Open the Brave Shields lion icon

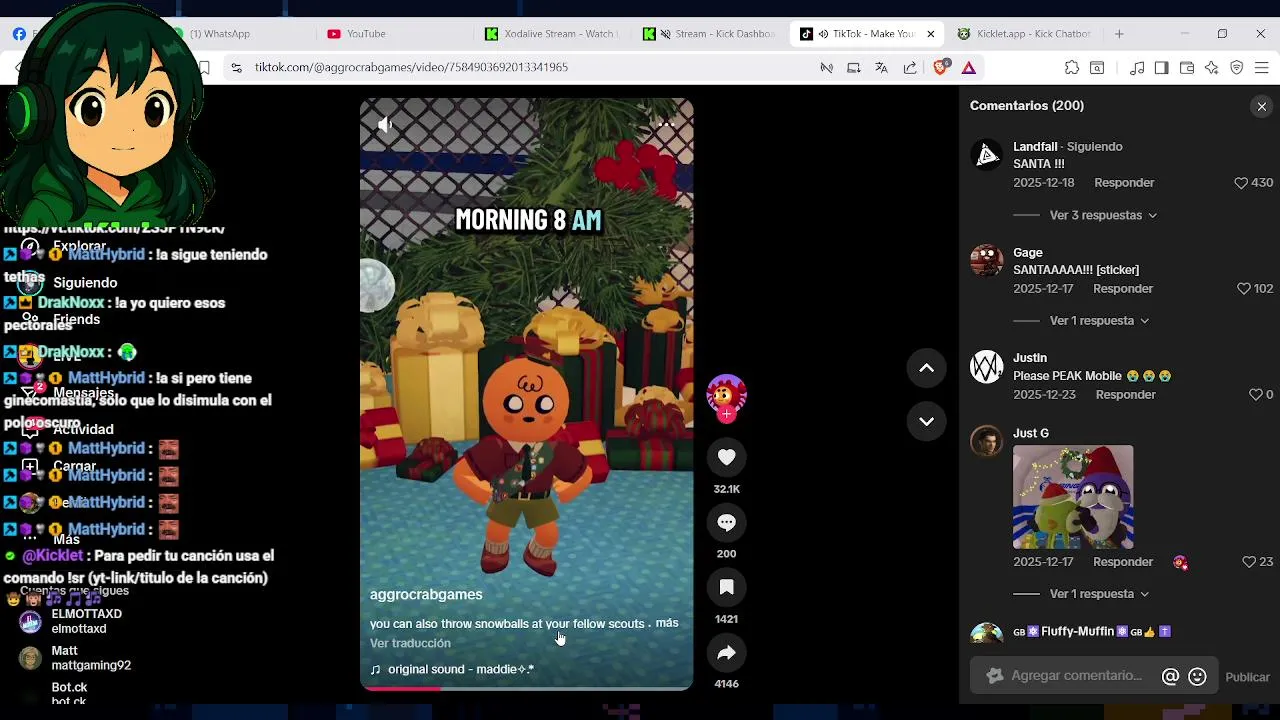[x=940, y=68]
